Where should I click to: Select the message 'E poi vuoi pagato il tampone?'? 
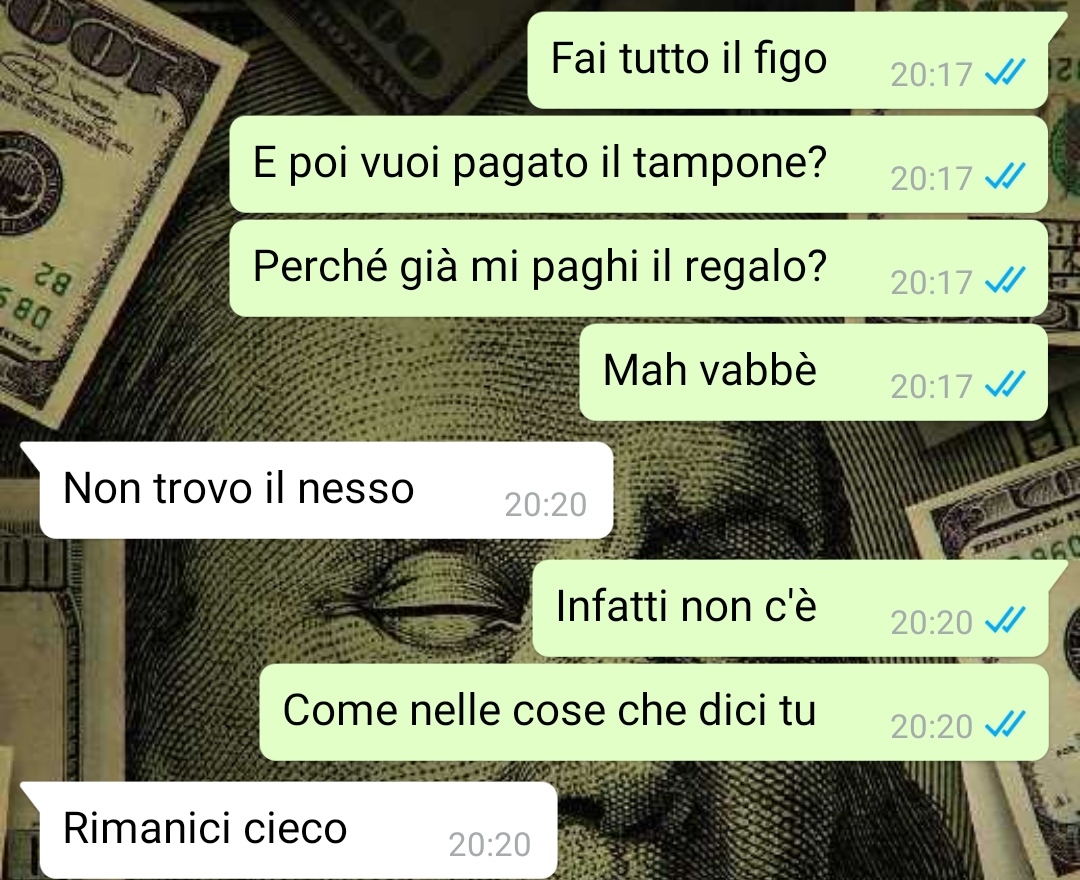[638, 164]
